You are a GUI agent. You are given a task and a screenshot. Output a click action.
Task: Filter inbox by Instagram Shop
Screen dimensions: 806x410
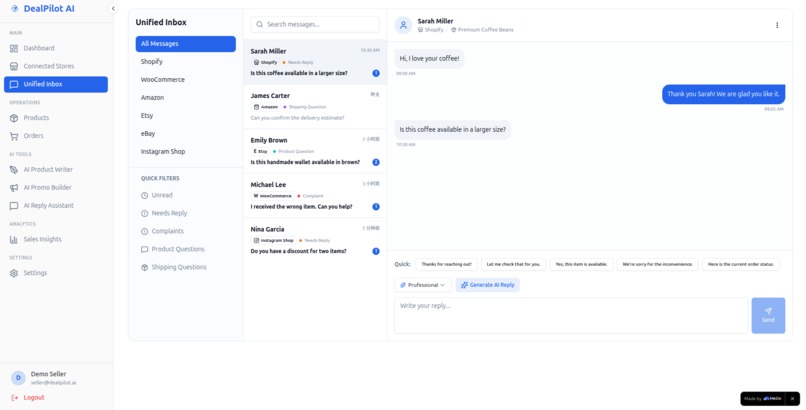coord(186,152)
